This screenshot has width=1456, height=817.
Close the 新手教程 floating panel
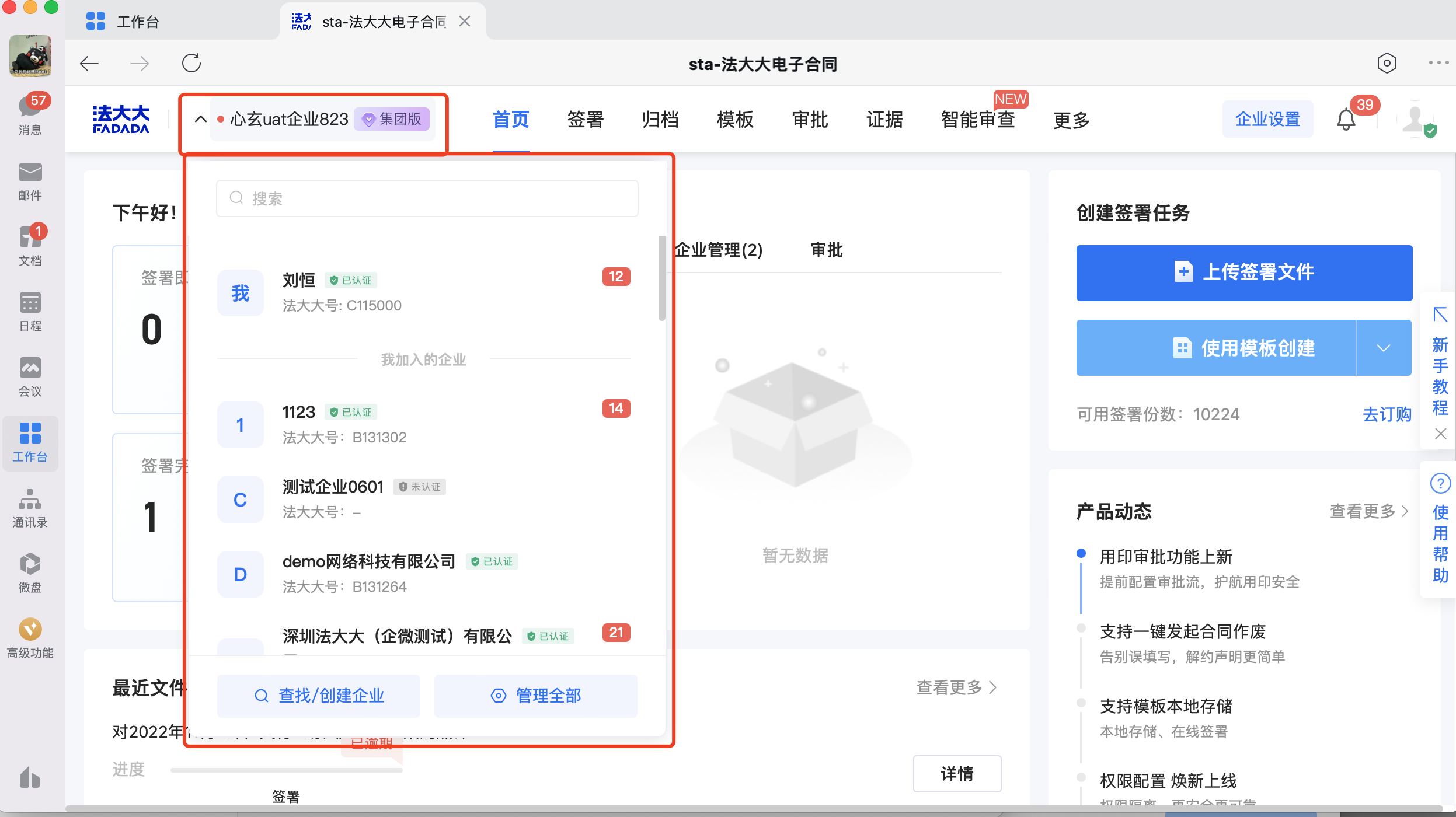pyautogui.click(x=1440, y=434)
